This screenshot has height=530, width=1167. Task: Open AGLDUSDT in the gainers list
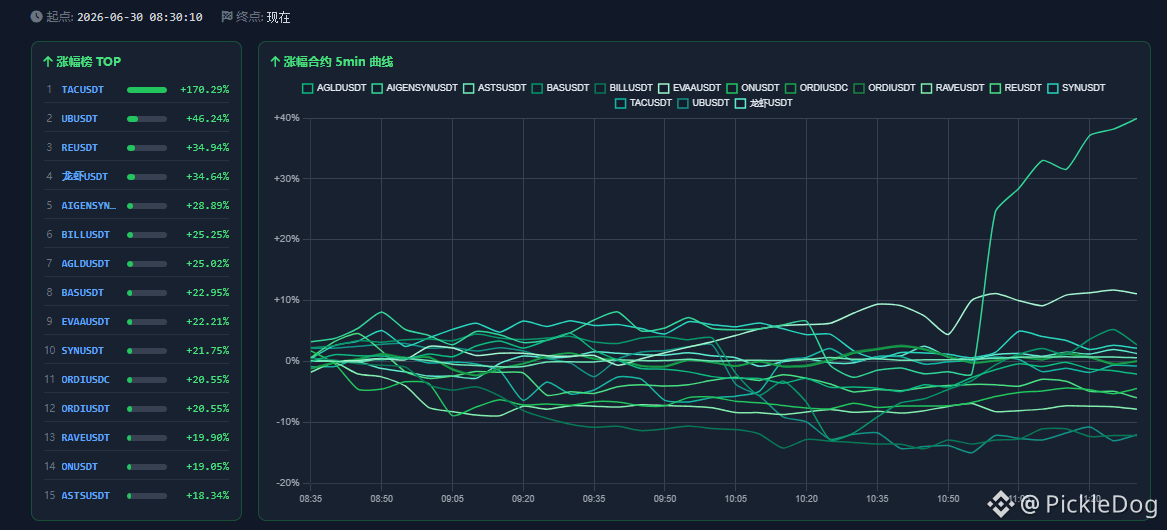86,264
